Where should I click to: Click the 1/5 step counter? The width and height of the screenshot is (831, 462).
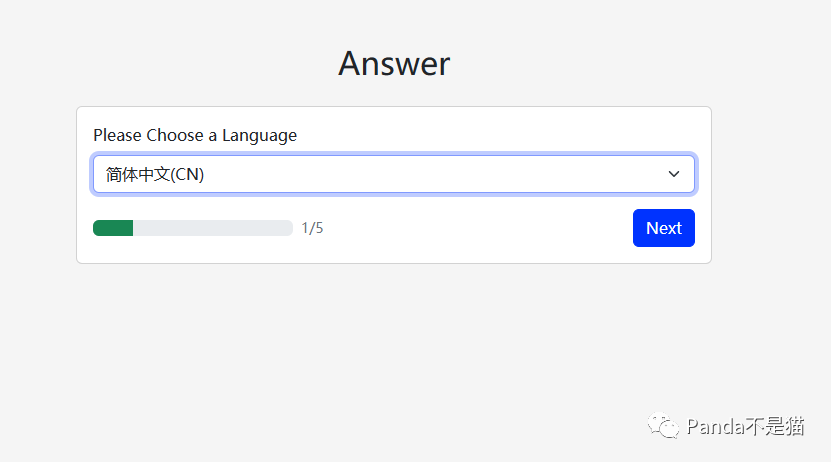pos(312,228)
